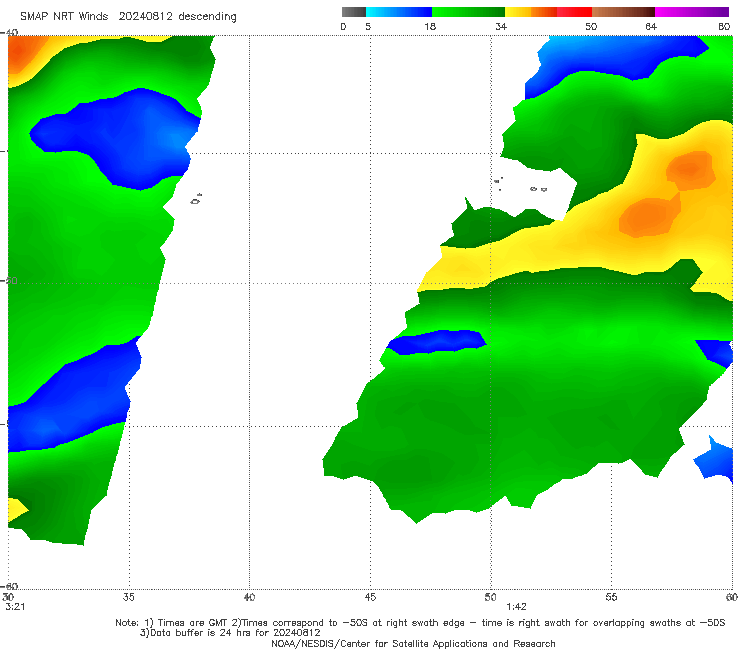Screen dimensions: 740x650
Task: Click the swath time label '3:21'
Action: pyautogui.click(x=15, y=607)
